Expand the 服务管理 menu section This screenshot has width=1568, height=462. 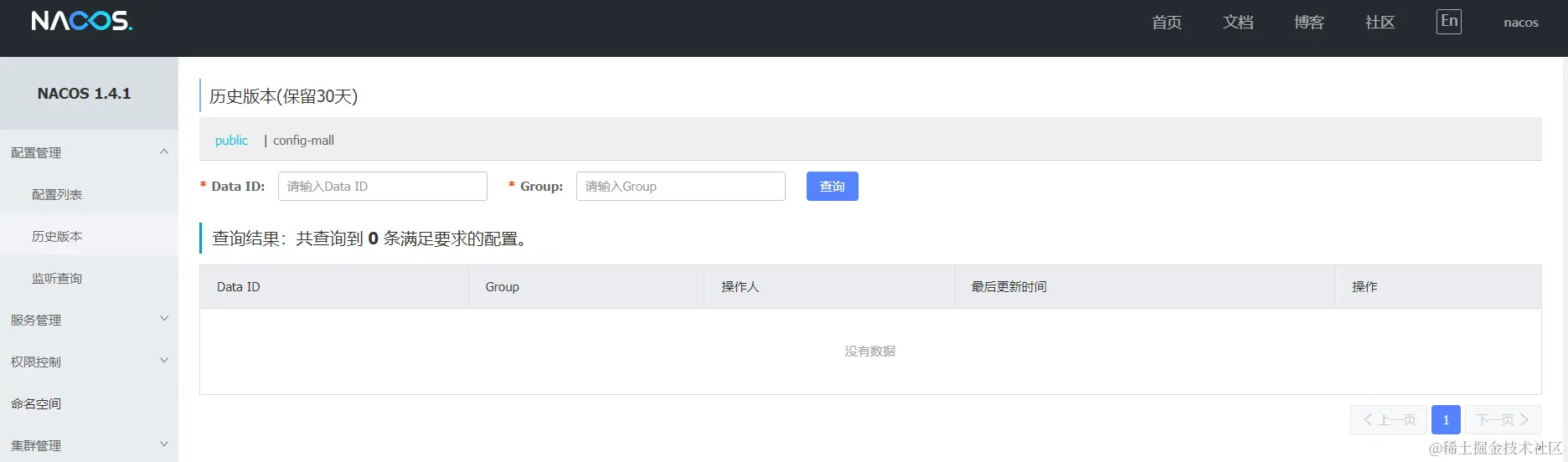[89, 320]
